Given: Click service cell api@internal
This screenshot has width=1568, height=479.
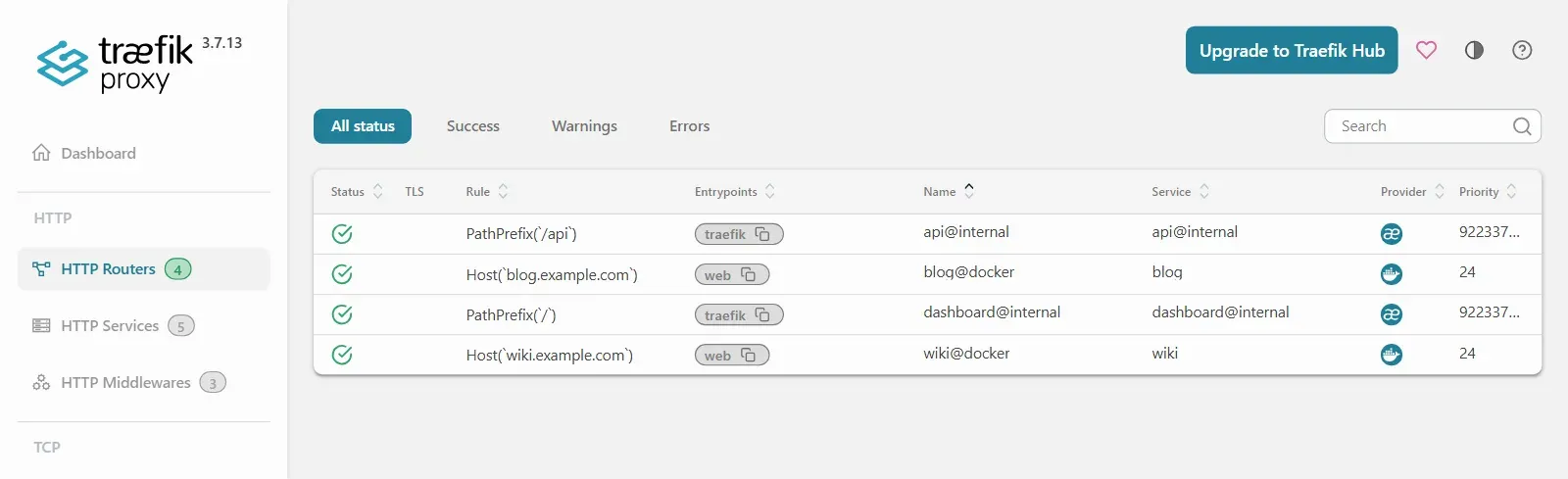Looking at the screenshot, I should (1195, 232).
